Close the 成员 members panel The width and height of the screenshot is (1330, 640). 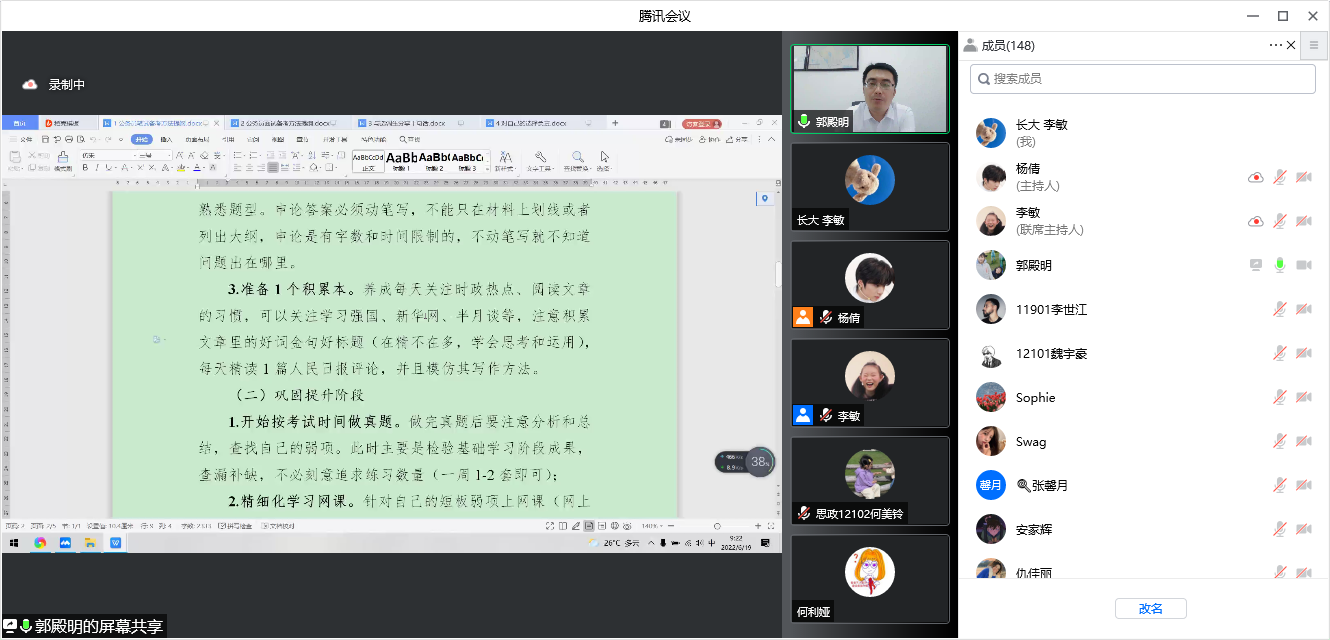coord(1291,45)
